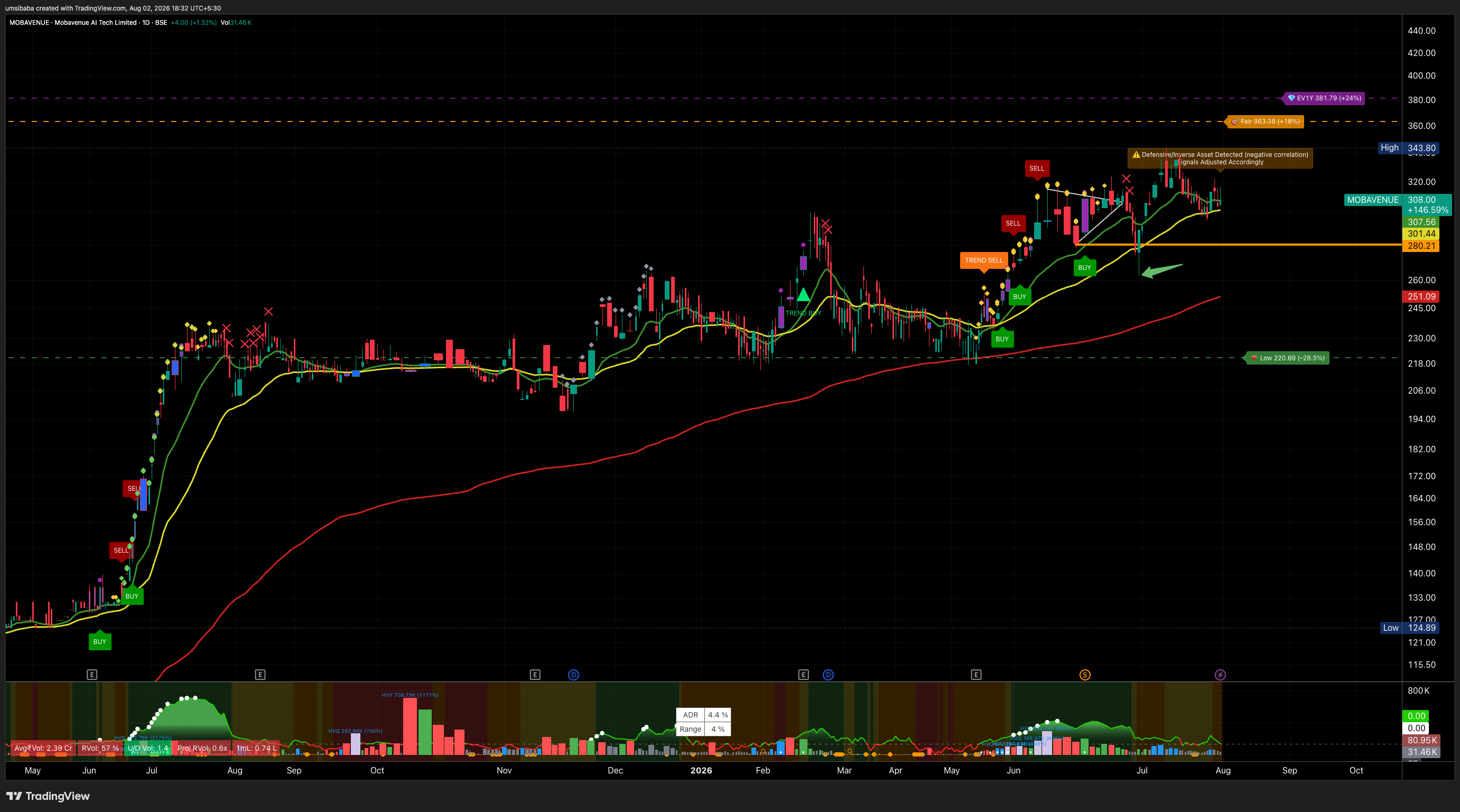The height and width of the screenshot is (812, 1460).
Task: Click the Range 4 % table row
Action: pos(703,729)
